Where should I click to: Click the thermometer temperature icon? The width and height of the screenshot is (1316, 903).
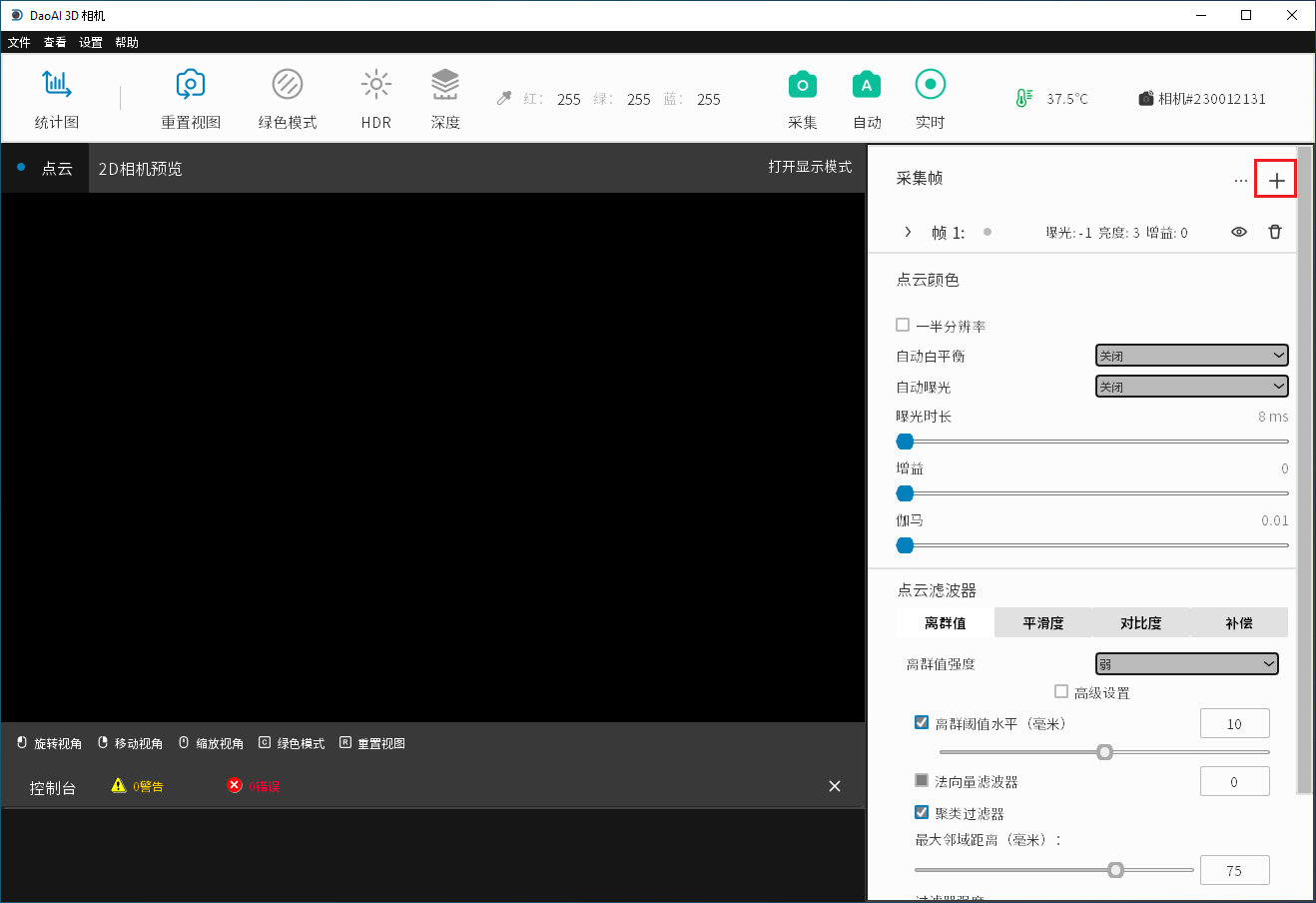tap(1023, 98)
